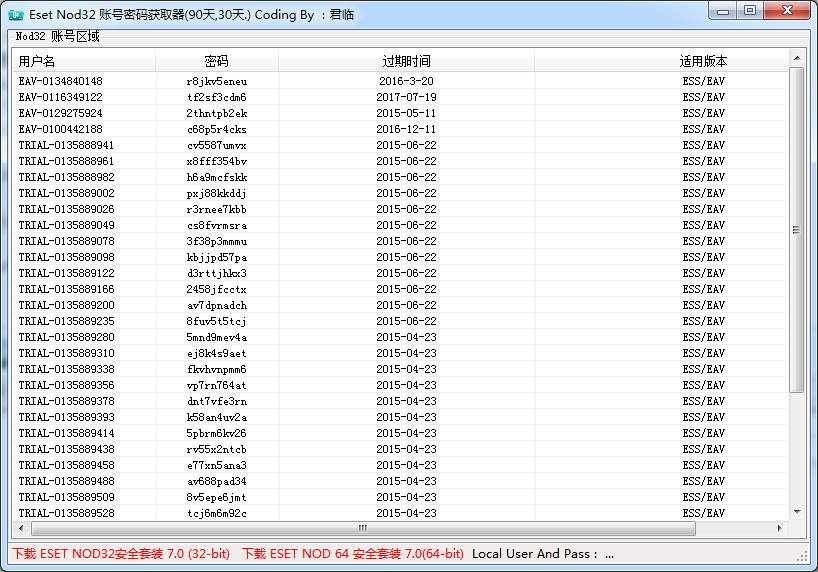Click expiry date 2015-05-11

click(406, 113)
